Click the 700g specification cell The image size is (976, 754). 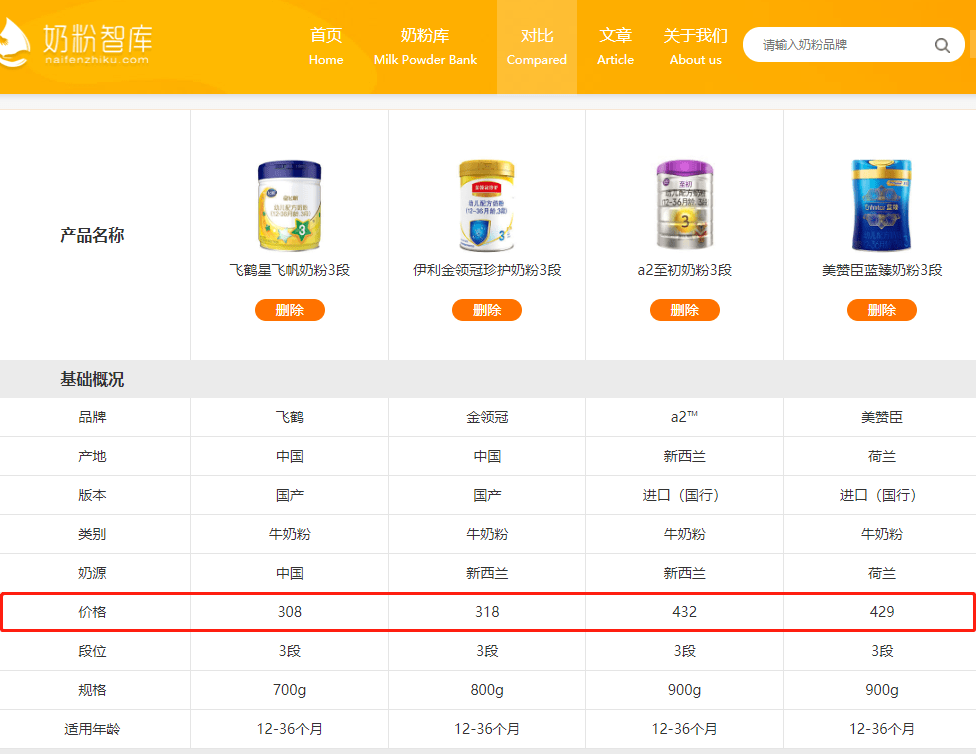289,690
